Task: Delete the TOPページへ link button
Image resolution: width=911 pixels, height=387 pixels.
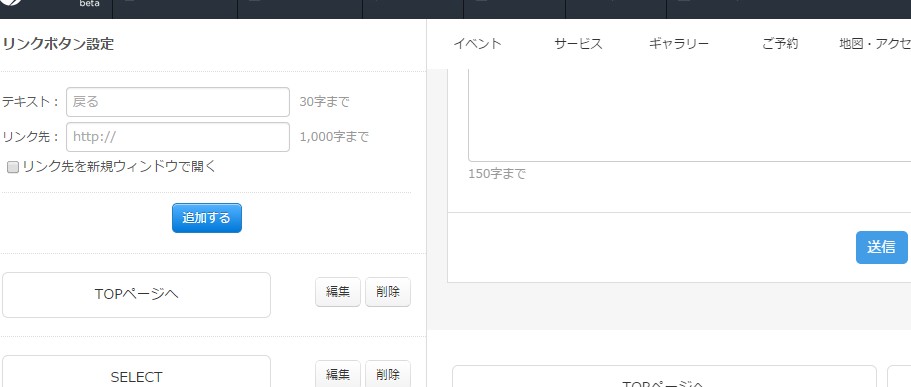Action: 388,292
